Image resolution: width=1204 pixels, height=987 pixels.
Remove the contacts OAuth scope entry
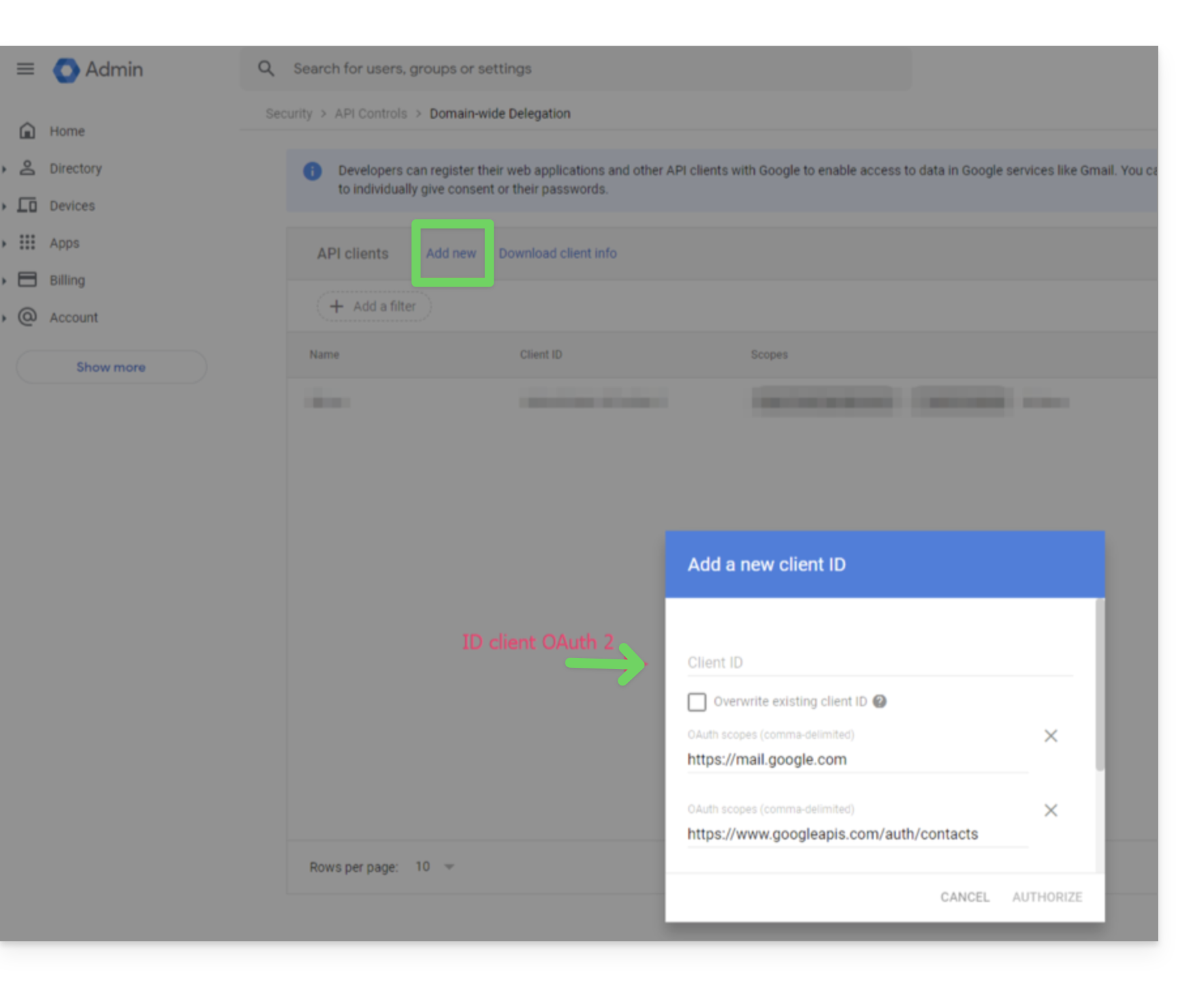1051,810
